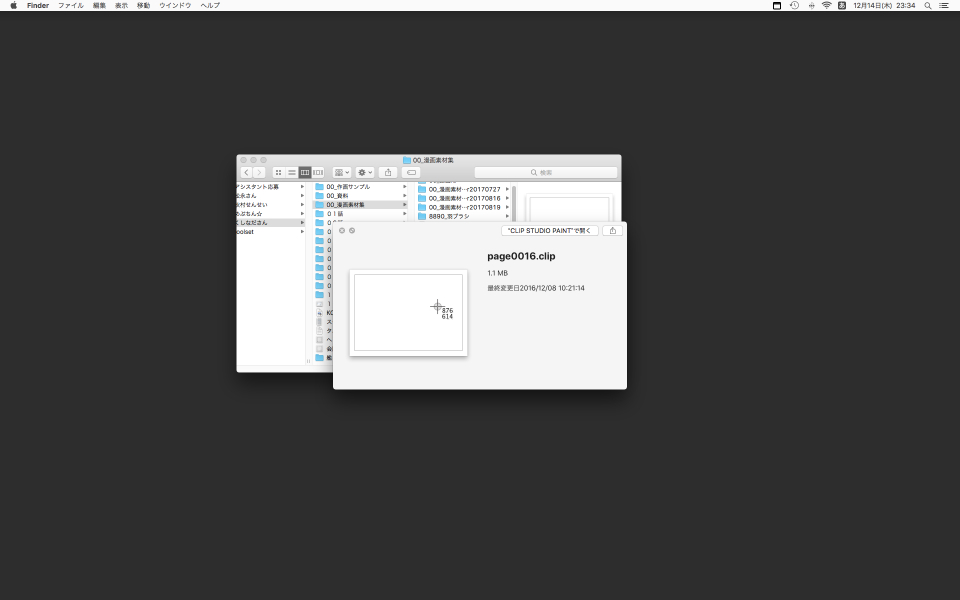Expand arrow beside r20170727 folder
This screenshot has width=960, height=600.
[508, 190]
